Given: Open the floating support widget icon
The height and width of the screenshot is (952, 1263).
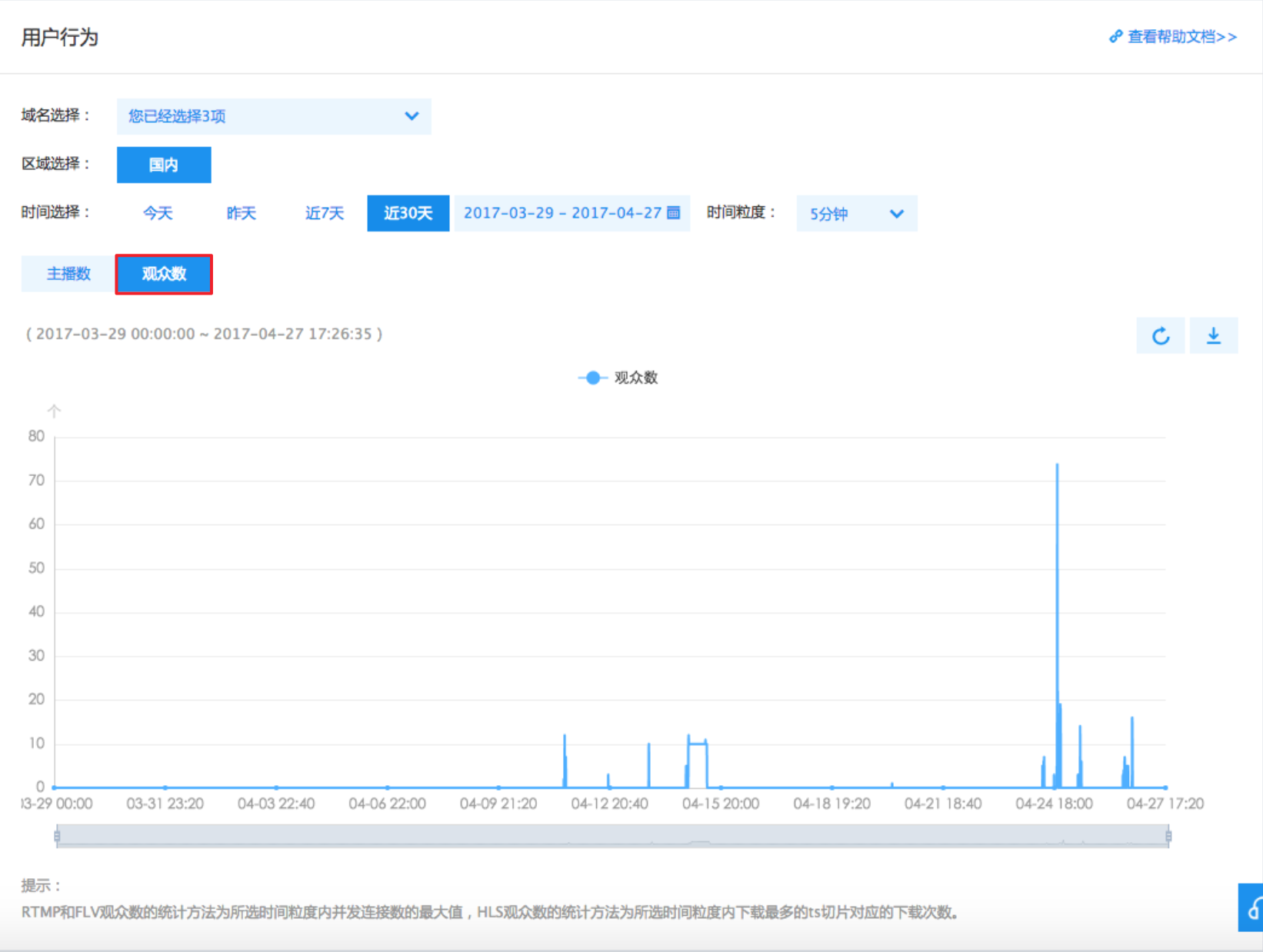Looking at the screenshot, I should point(1251,907).
